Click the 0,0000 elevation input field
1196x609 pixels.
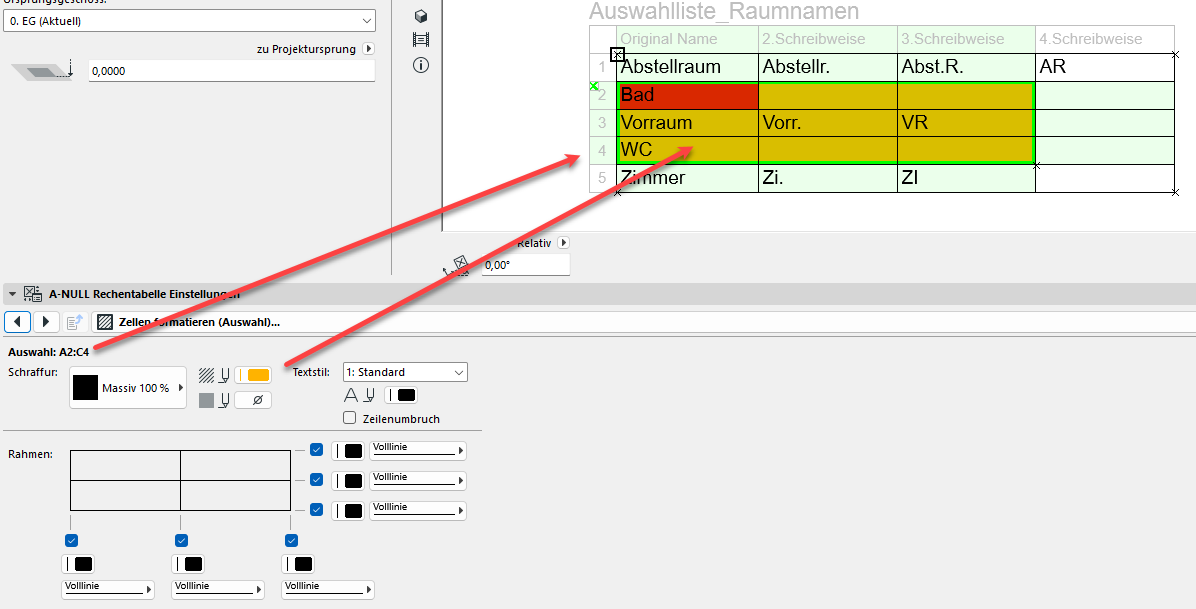point(232,71)
